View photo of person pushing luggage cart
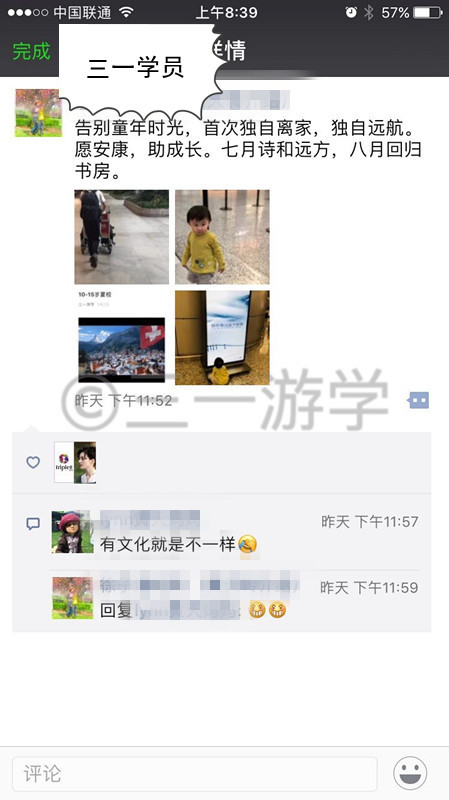Image resolution: width=449 pixels, height=800 pixels. (x=121, y=237)
